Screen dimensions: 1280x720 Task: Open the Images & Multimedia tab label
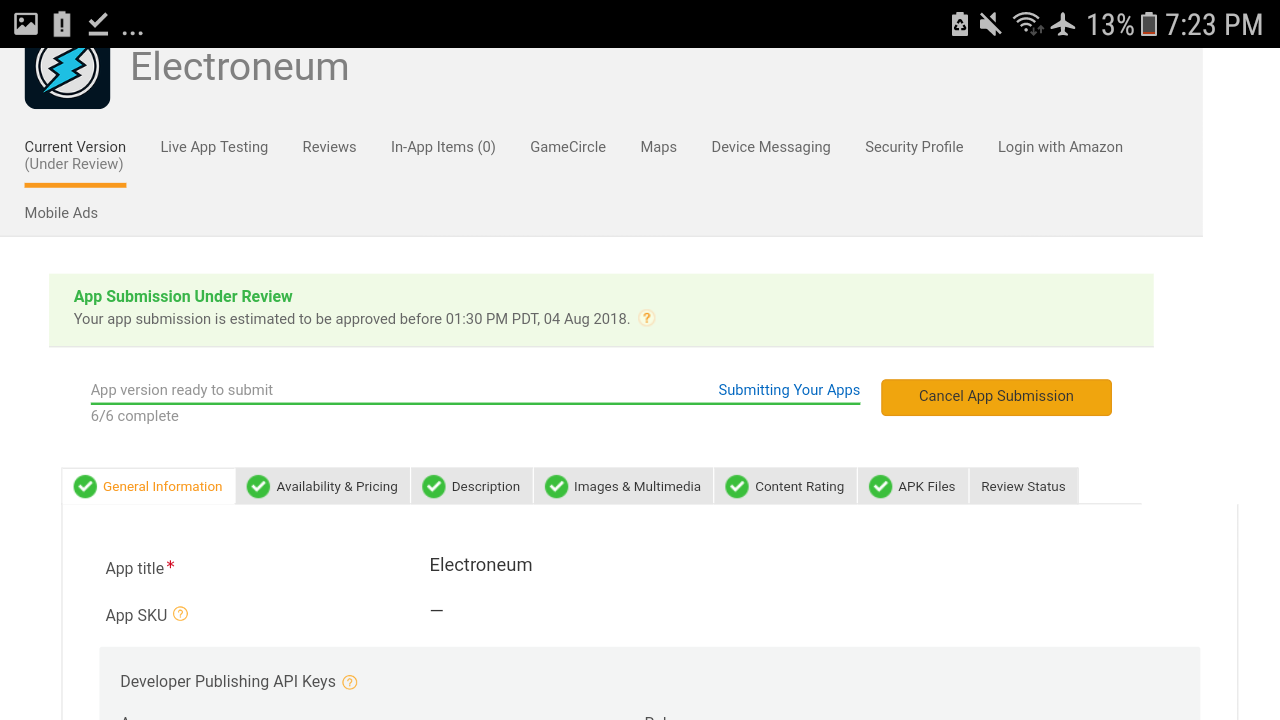[x=637, y=487]
